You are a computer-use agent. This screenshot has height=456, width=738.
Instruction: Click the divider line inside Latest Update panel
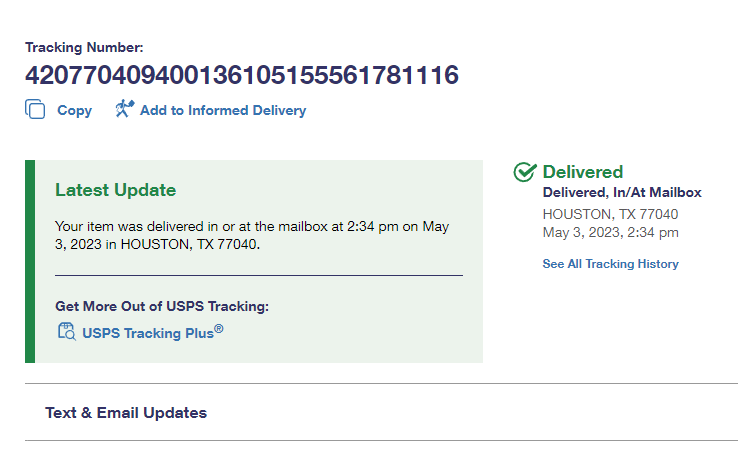click(x=258, y=274)
